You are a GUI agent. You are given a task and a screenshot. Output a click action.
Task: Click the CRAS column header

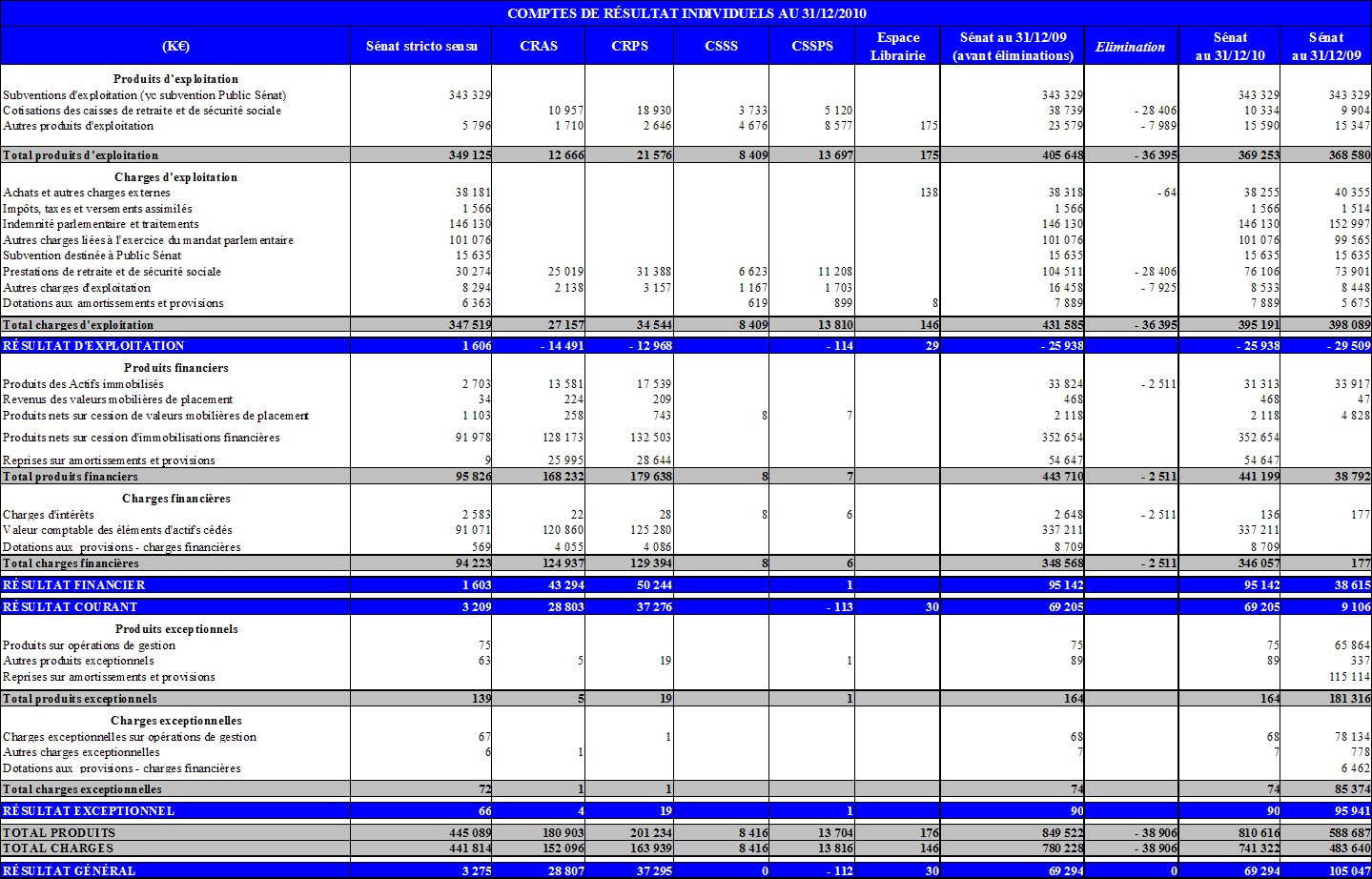[539, 46]
